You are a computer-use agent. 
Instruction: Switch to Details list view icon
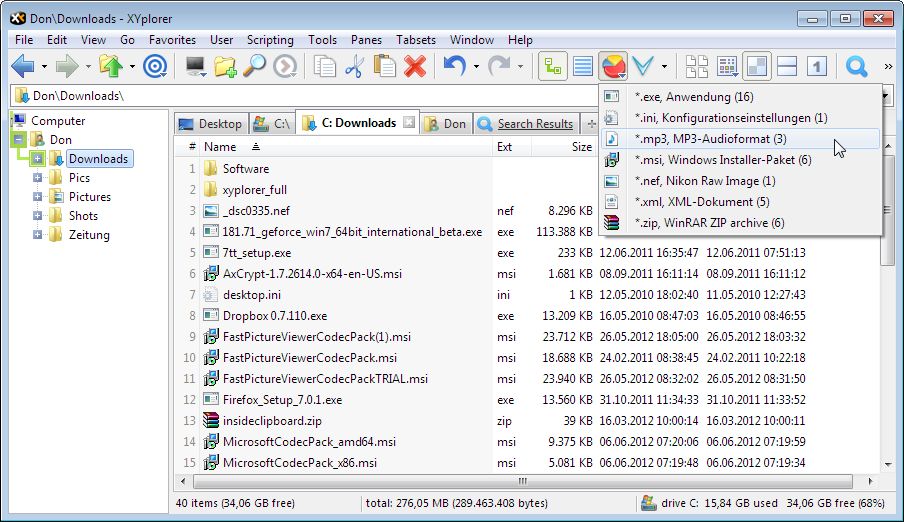pos(583,66)
